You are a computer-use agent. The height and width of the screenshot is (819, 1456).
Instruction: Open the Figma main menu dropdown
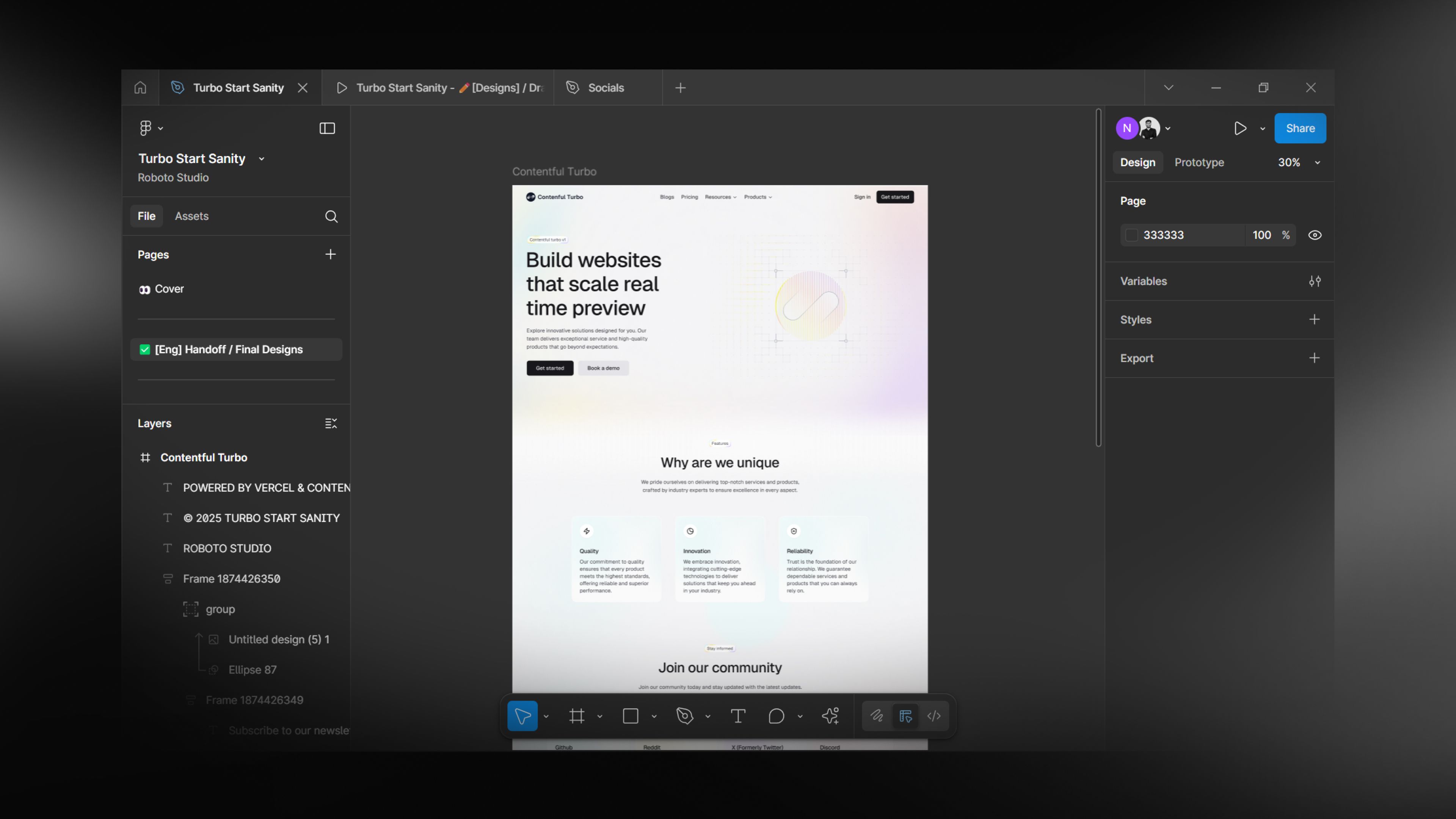tap(151, 128)
